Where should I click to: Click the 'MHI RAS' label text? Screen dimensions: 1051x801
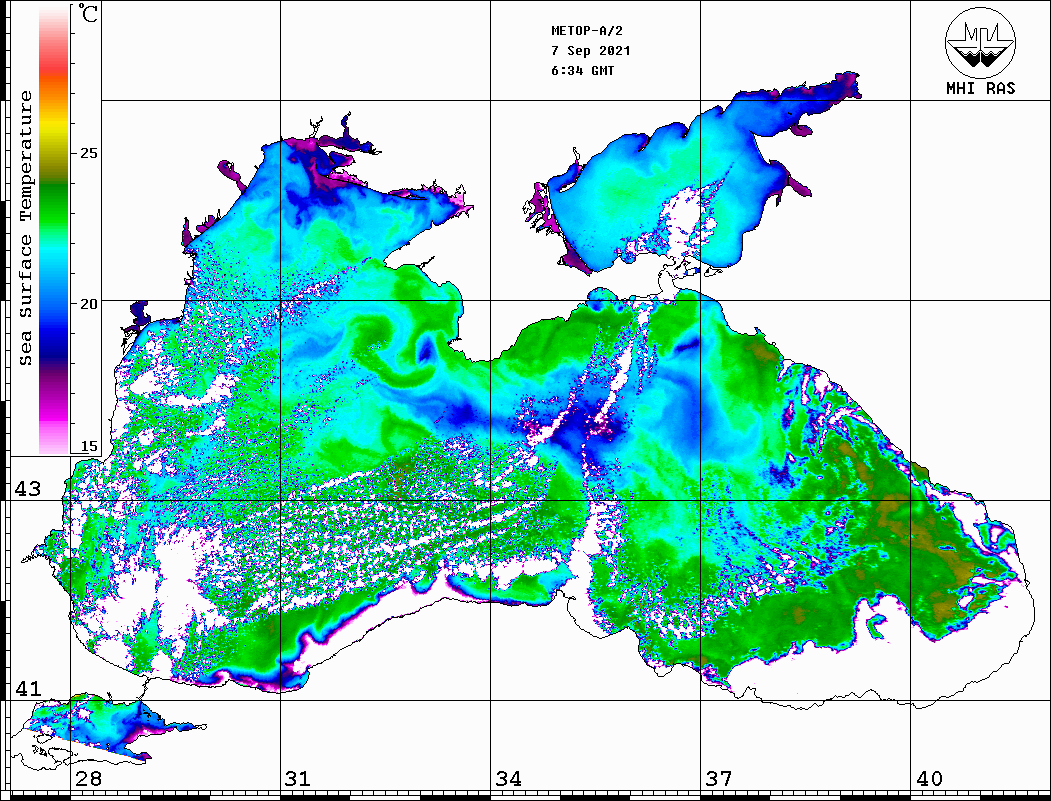980,88
